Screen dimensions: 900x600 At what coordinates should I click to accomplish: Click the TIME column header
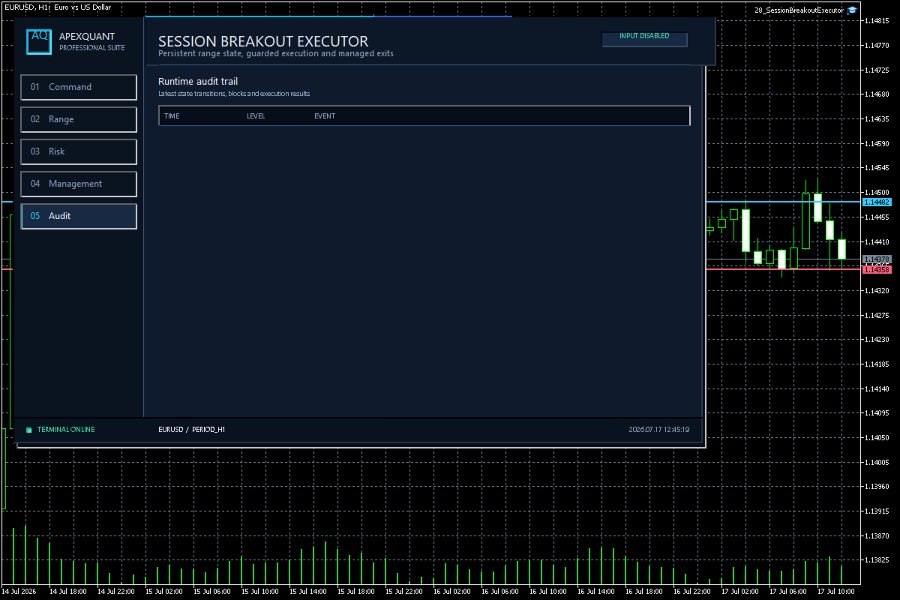172,116
